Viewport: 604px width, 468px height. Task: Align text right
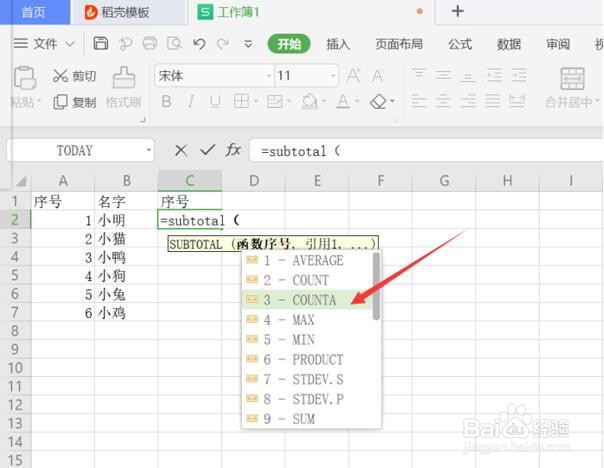pyautogui.click(x=468, y=101)
